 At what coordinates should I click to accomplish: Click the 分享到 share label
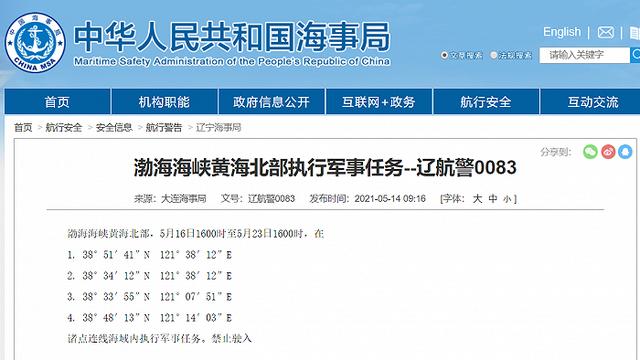coord(556,152)
